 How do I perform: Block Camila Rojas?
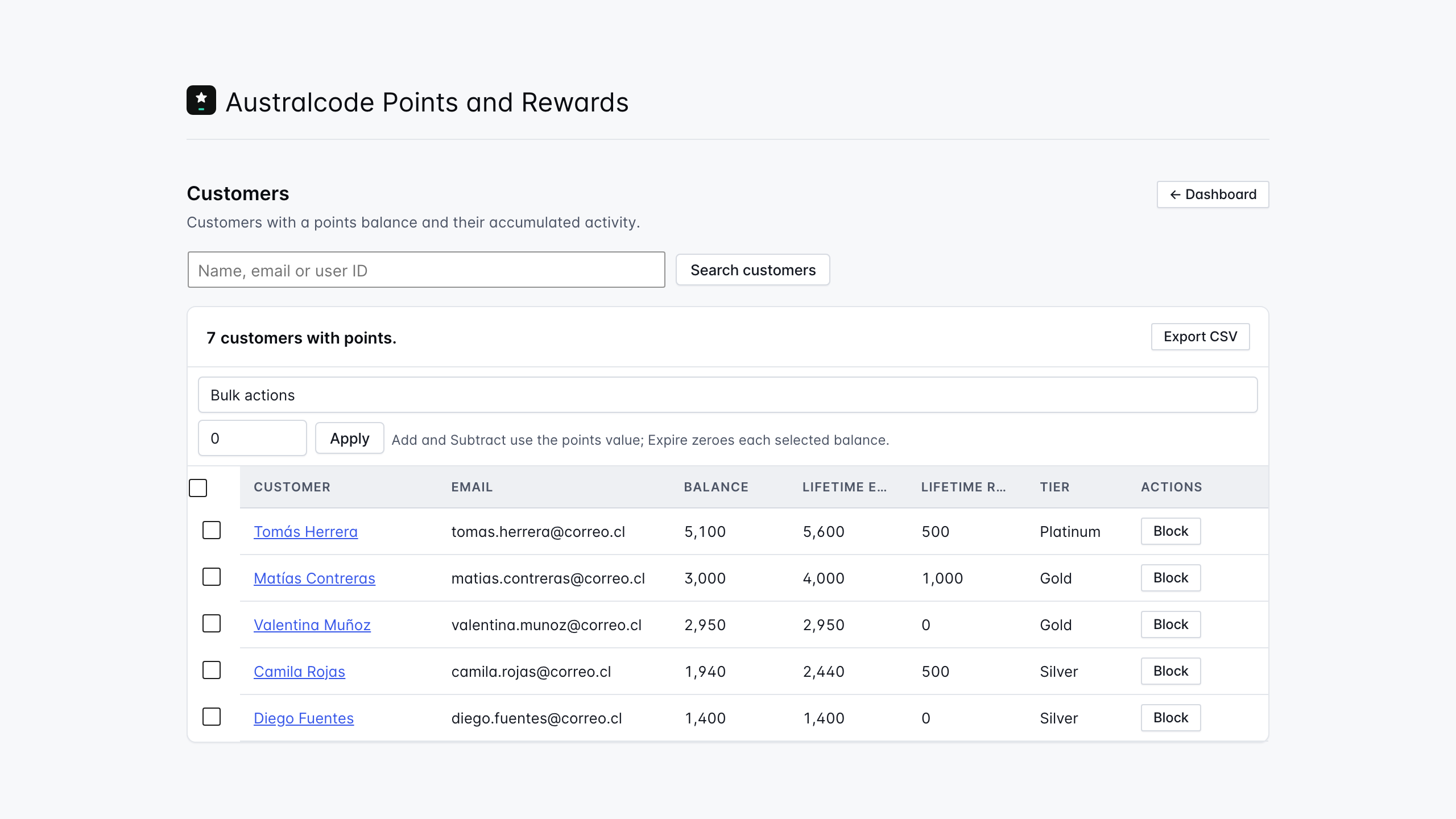[x=1170, y=671]
